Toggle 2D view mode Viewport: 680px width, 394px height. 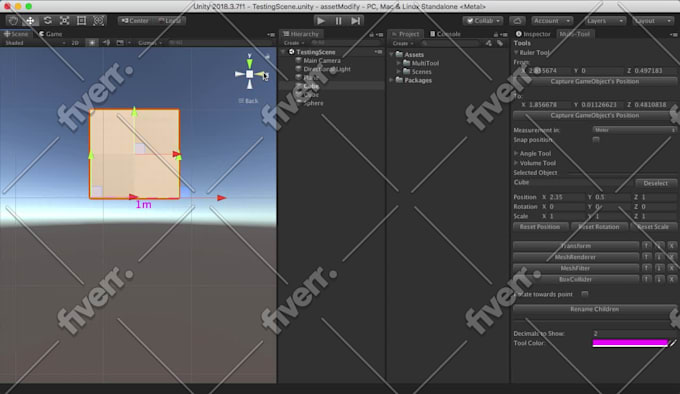click(75, 43)
